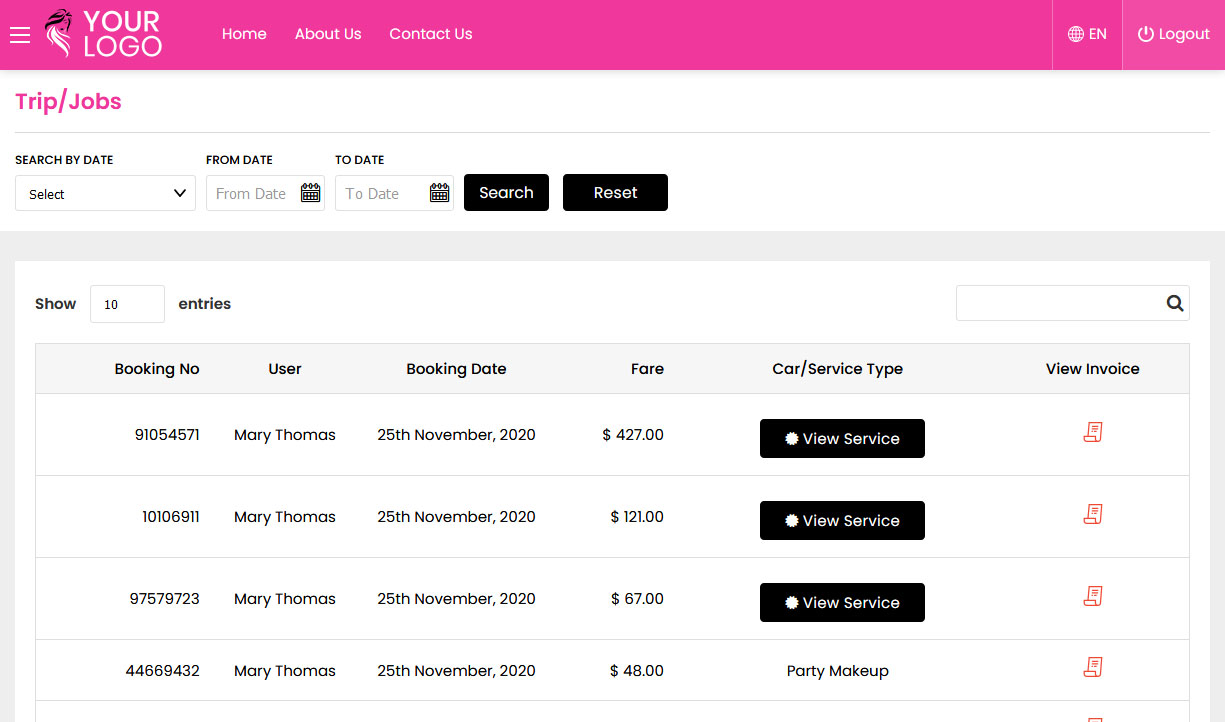Log out of the account

click(x=1174, y=34)
